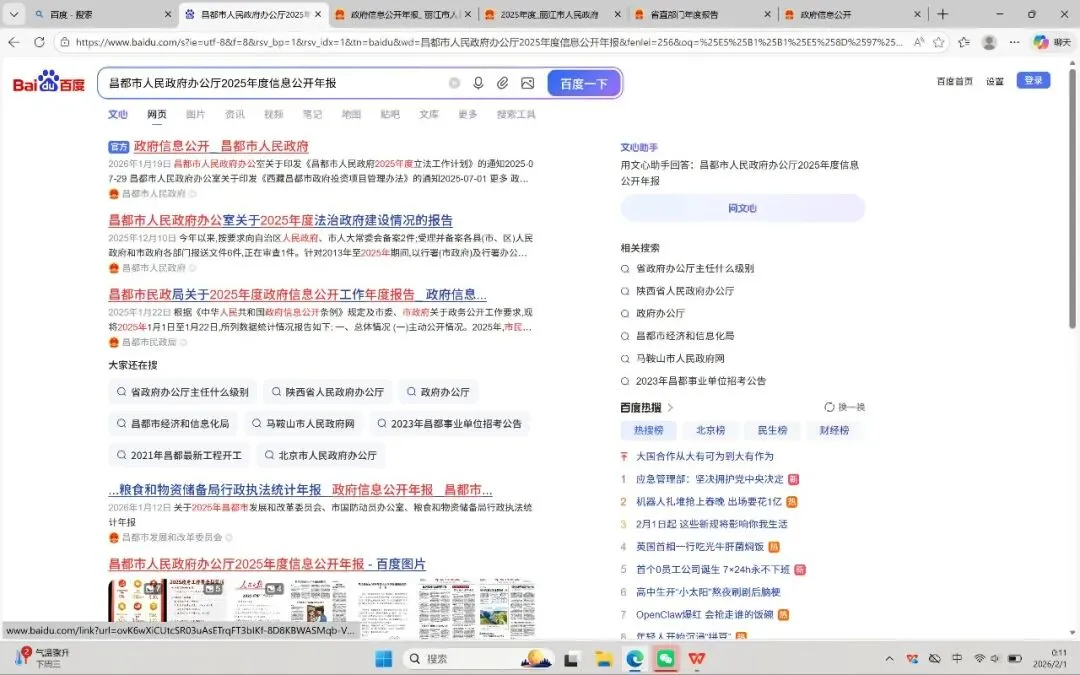Open the 百度图片 results link
The image size is (1080, 675).
click(x=267, y=564)
